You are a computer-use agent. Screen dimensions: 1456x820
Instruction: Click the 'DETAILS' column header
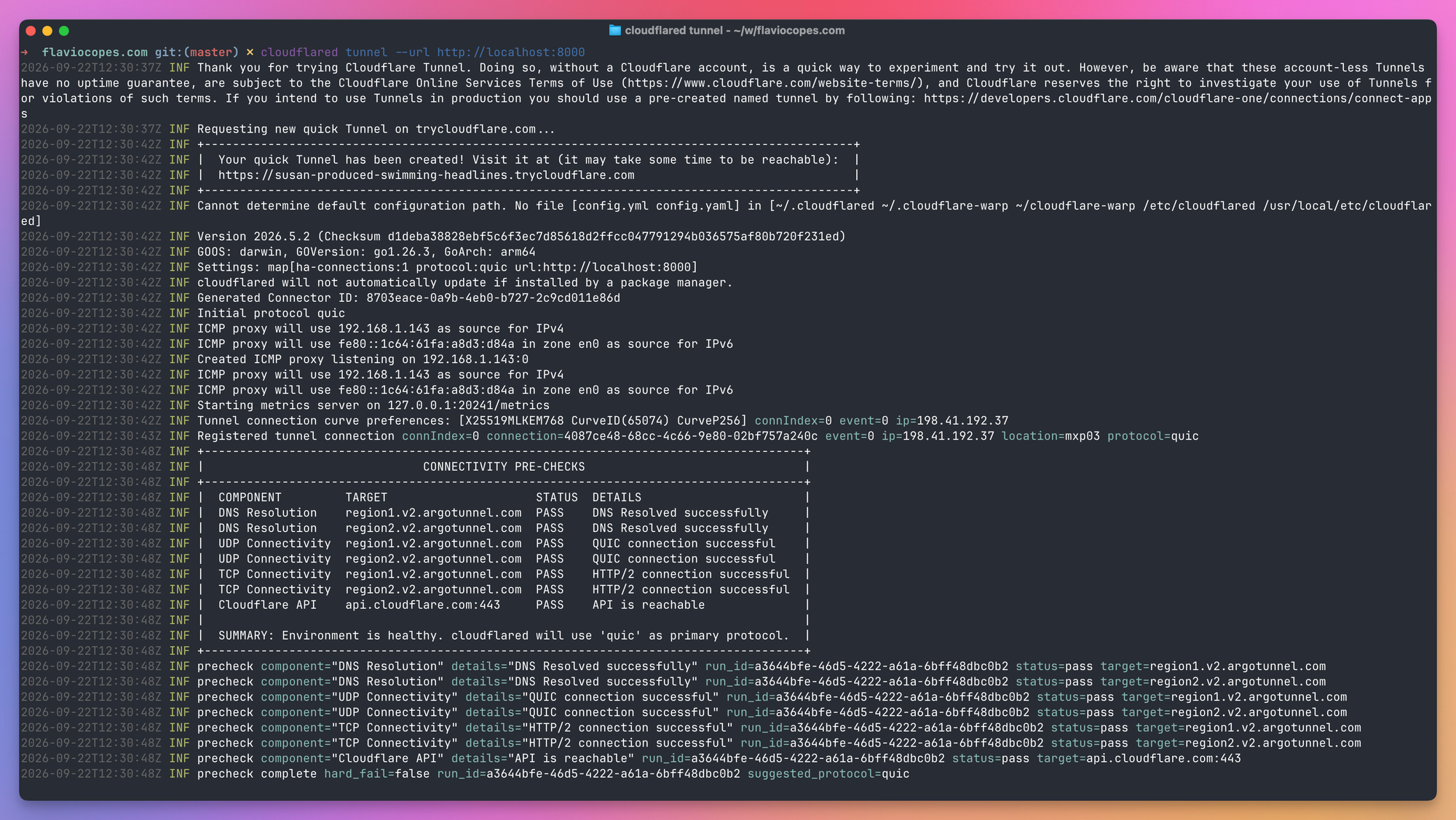[617, 498]
